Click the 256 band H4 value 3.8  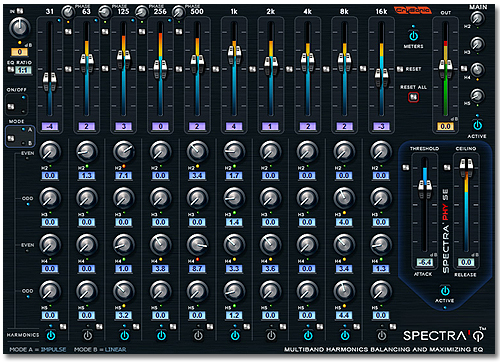pyautogui.click(x=160, y=269)
